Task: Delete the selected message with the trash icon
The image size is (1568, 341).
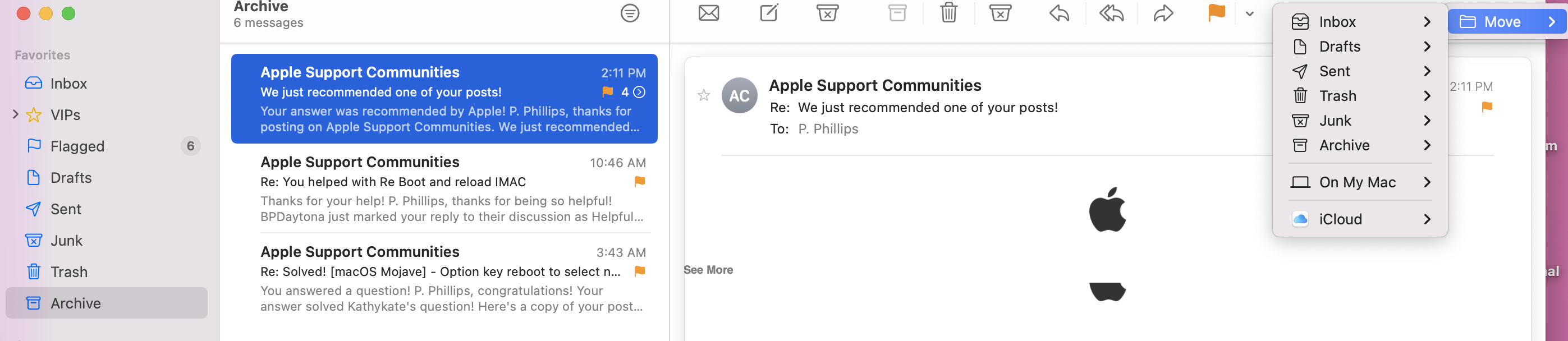Action: point(948,13)
